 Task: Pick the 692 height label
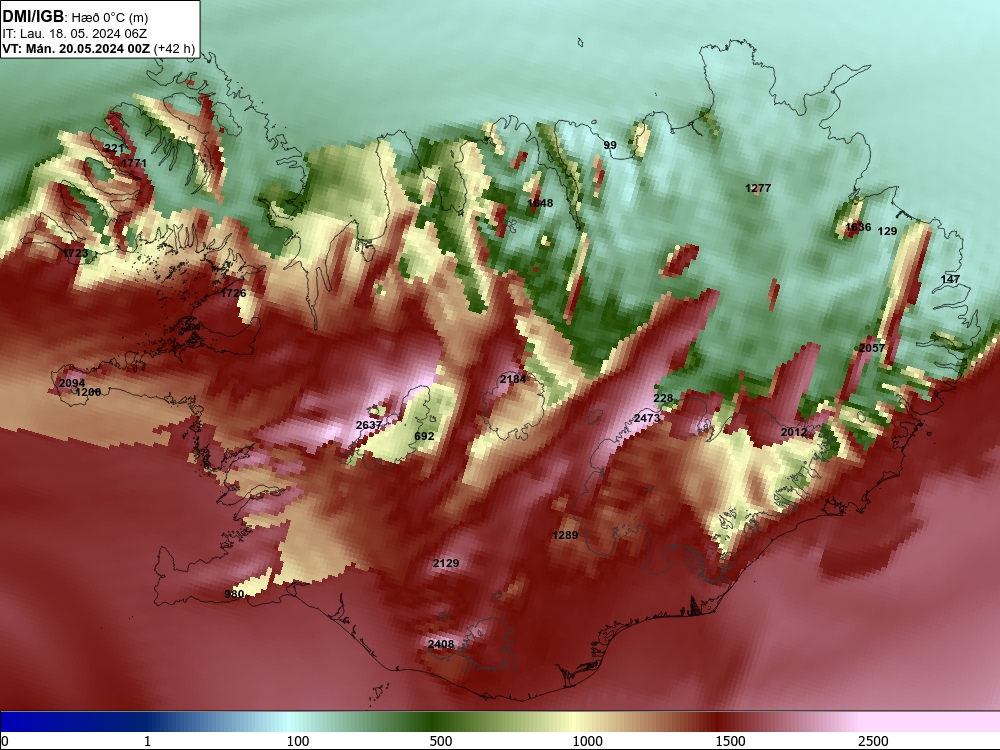point(424,436)
